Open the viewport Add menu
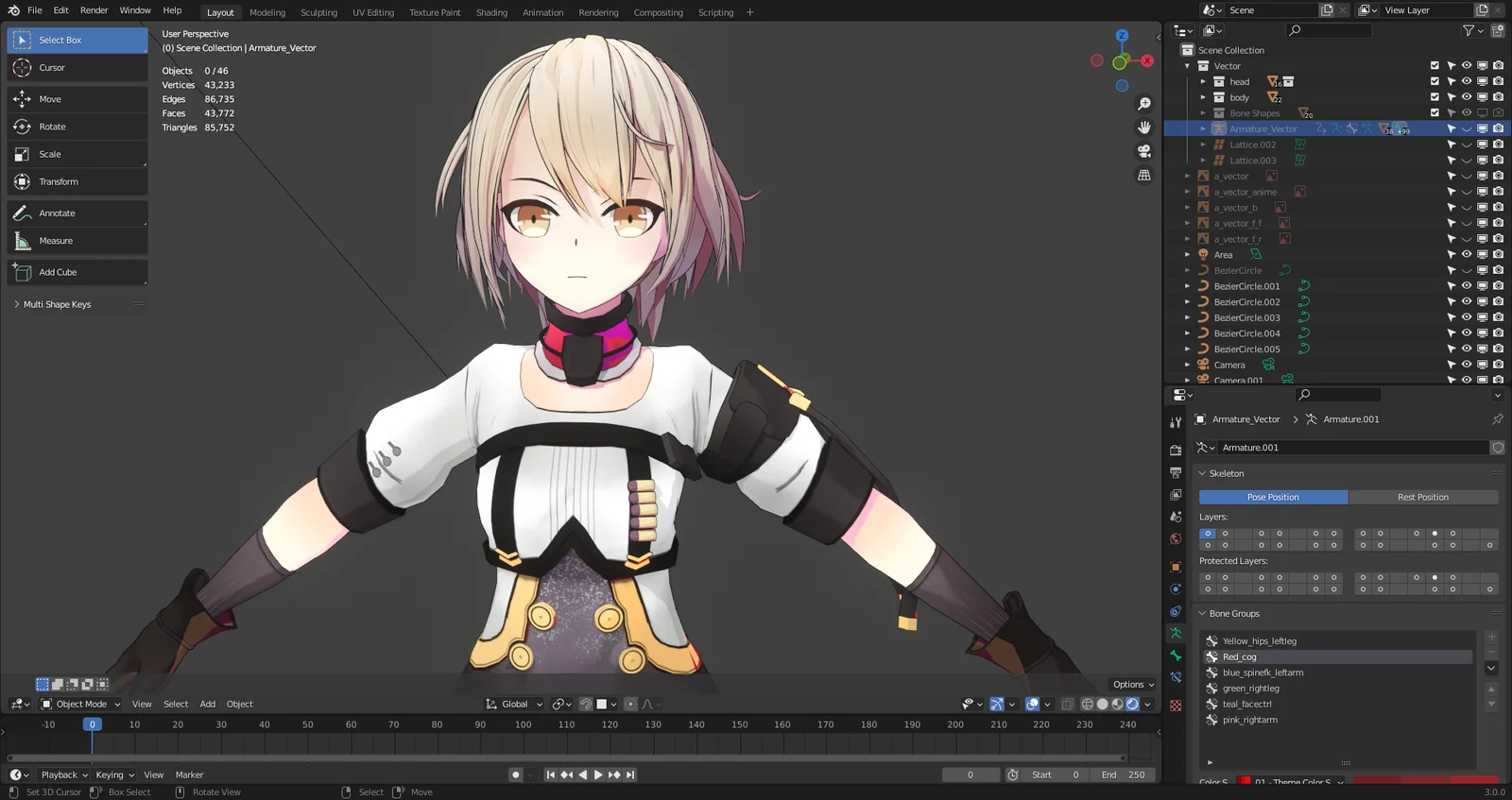 point(207,704)
